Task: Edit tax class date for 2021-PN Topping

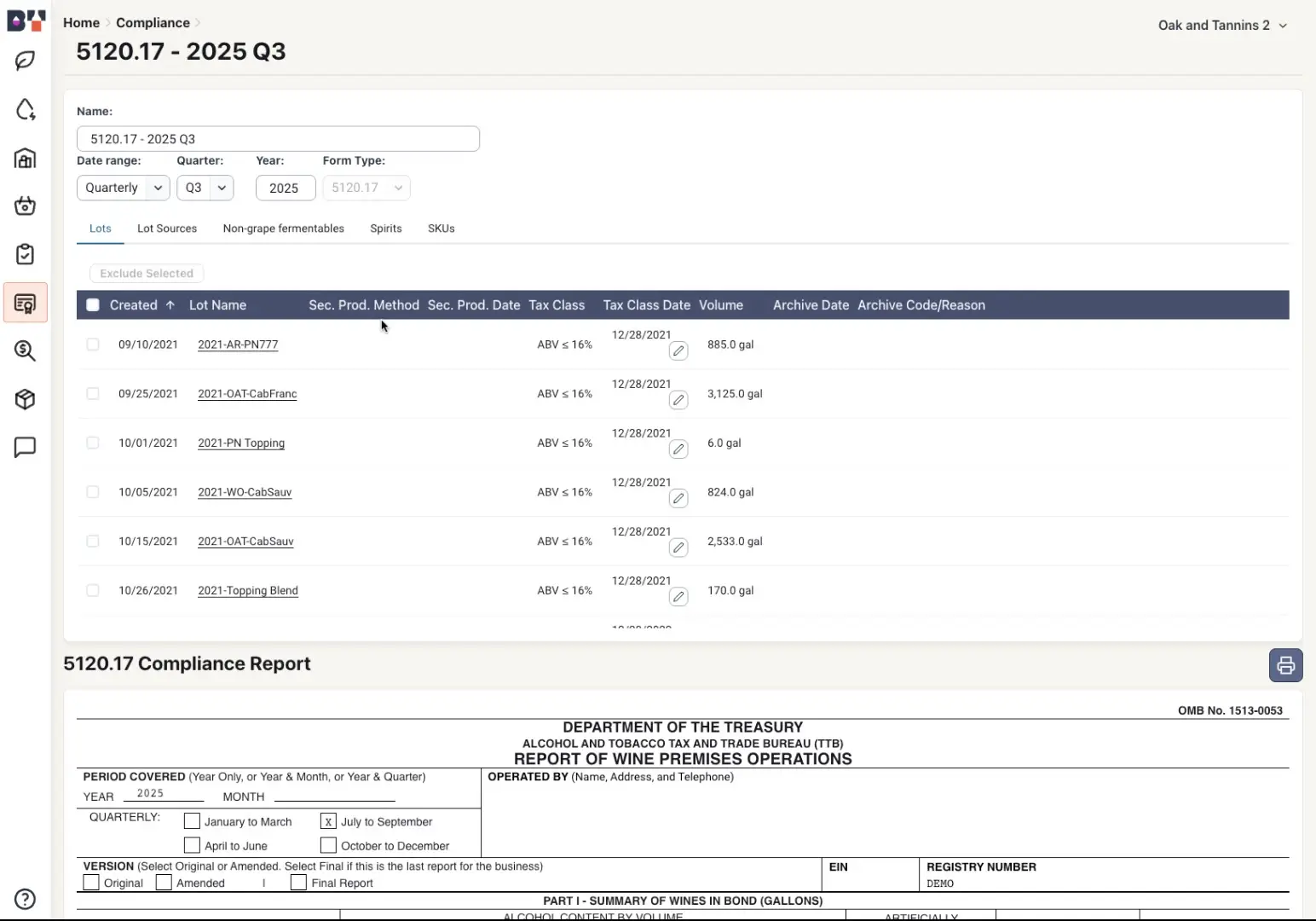Action: click(678, 449)
